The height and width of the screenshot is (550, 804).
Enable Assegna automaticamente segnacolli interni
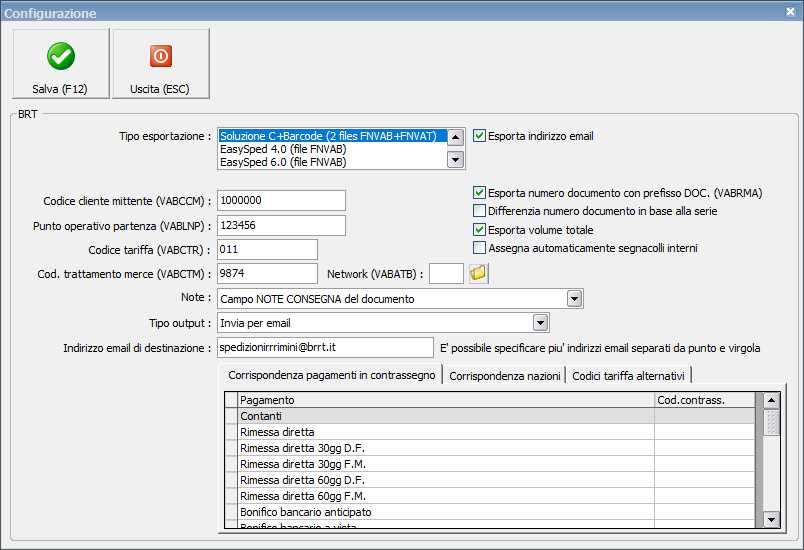(x=479, y=248)
